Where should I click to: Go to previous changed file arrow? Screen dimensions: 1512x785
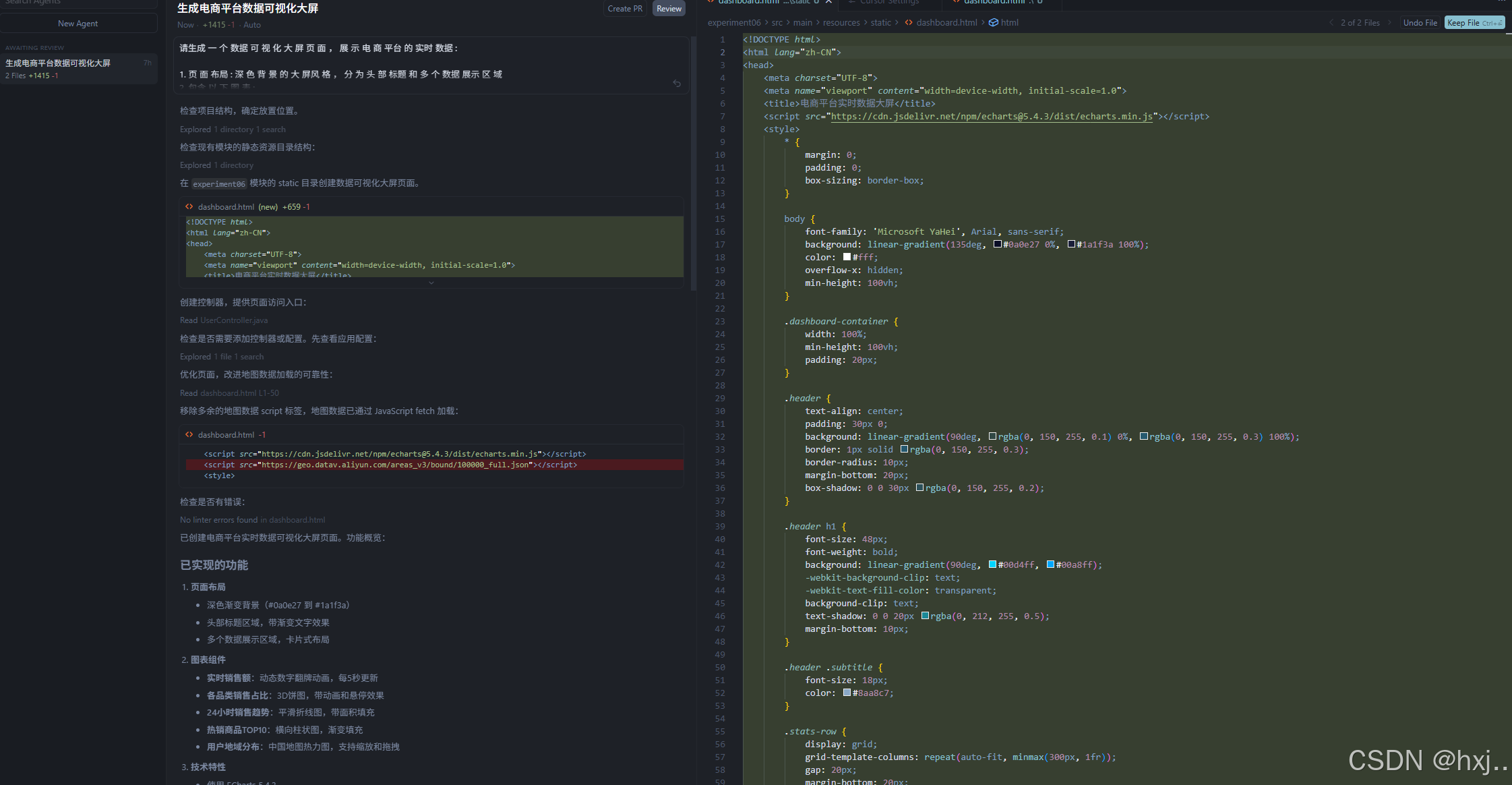[x=1331, y=23]
